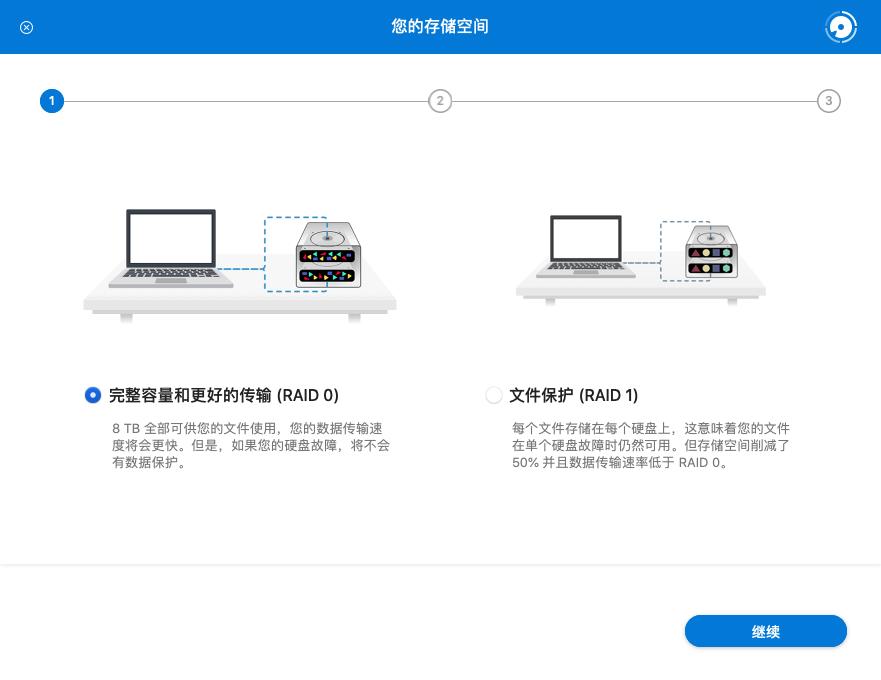Screen dimensions: 881x680
Task: Click the RAID 0 description paragraph
Action: point(251,445)
